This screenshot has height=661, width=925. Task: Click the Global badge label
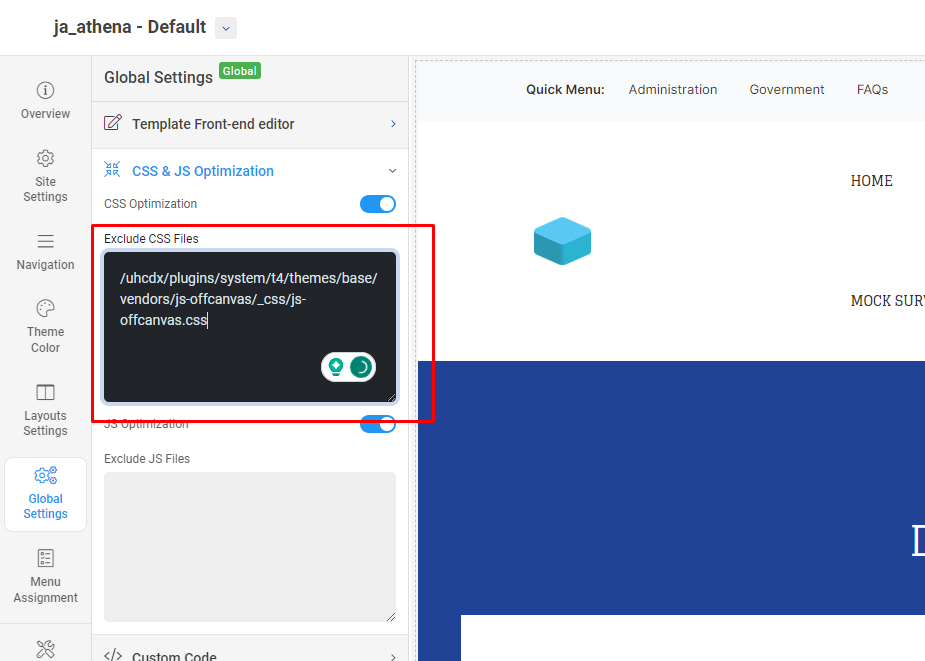(x=240, y=71)
